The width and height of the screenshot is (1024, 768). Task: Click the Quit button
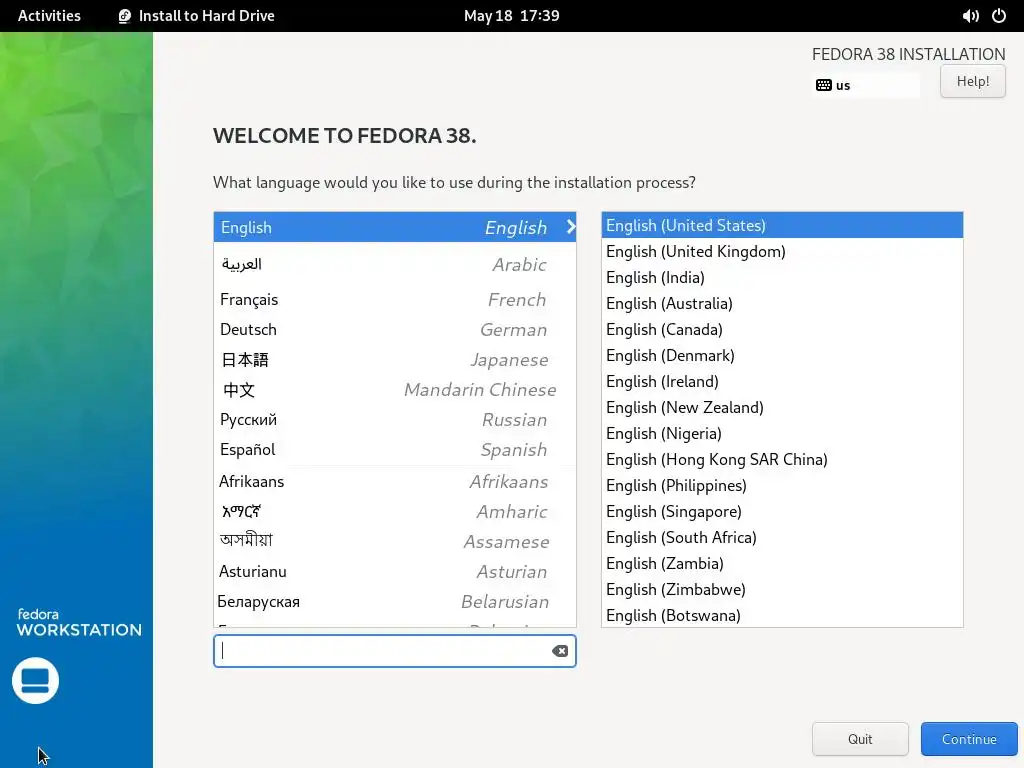pos(860,739)
